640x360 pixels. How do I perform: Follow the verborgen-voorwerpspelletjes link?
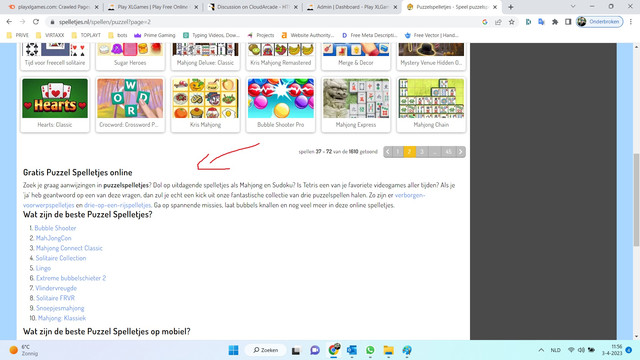[x=410, y=195]
